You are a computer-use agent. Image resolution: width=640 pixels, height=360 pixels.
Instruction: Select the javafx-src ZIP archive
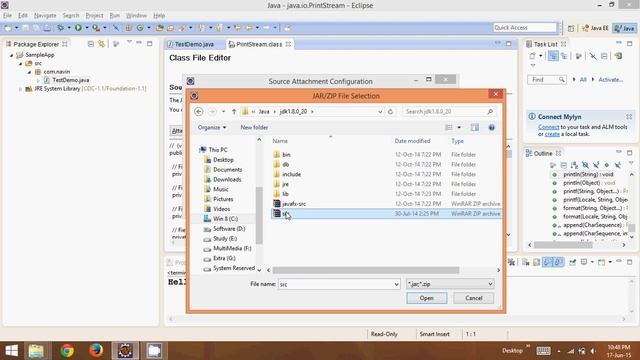coord(386,204)
